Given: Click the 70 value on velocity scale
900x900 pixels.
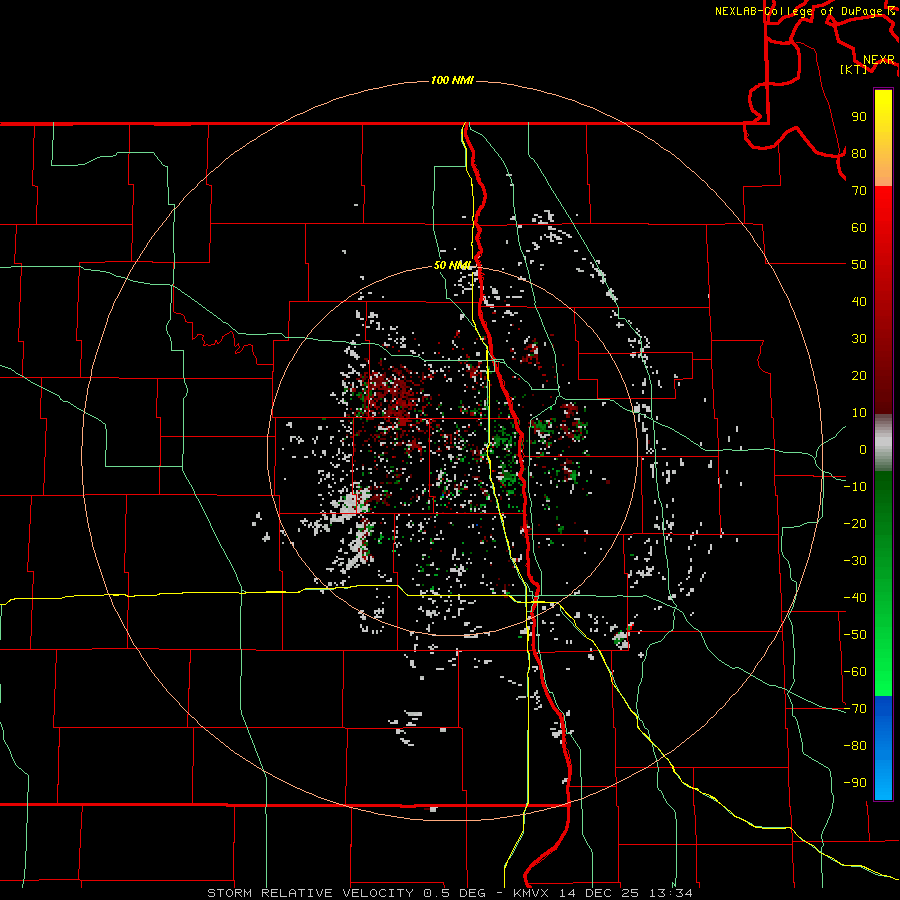Looking at the screenshot, I should 859,191.
